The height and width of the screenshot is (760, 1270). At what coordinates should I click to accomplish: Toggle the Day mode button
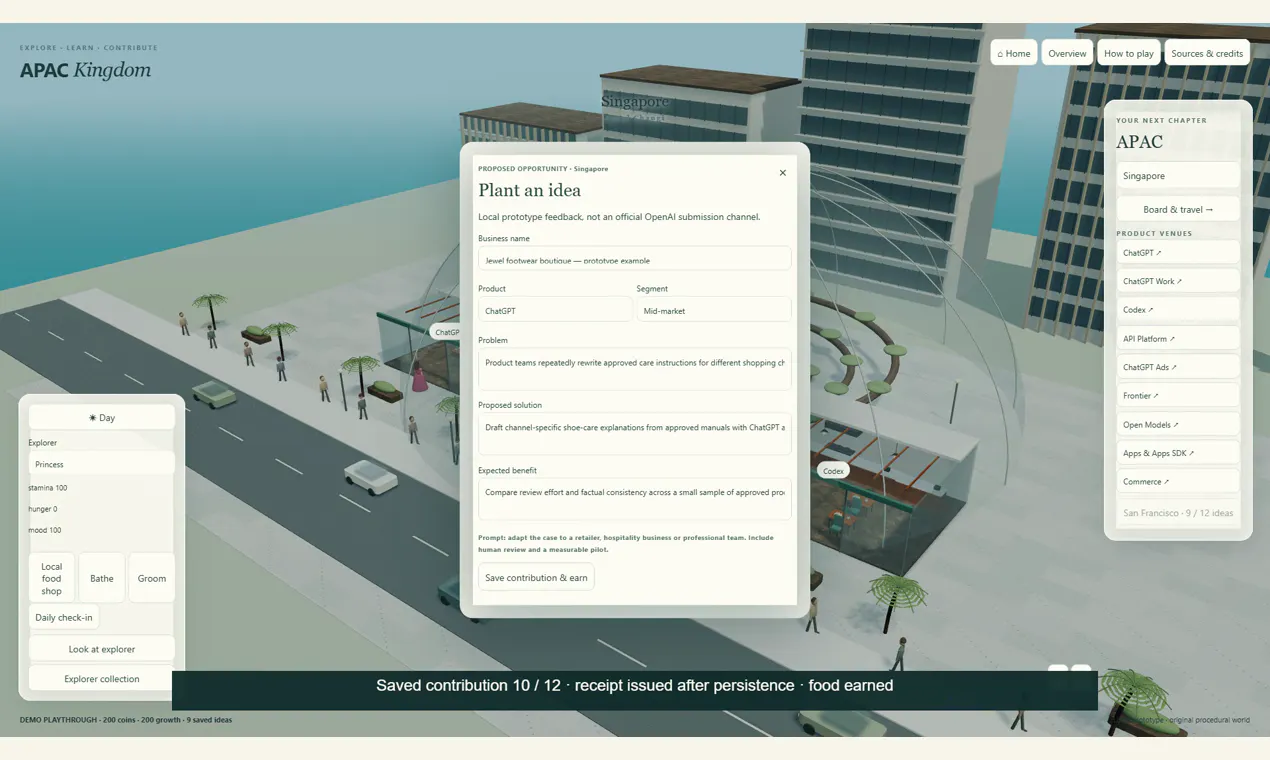point(101,417)
